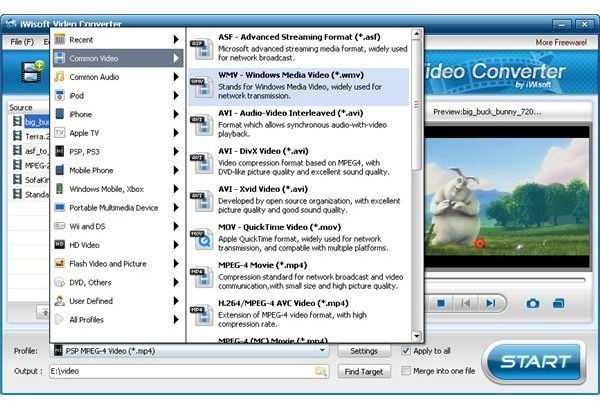Open the More Freeware! link
The image size is (600, 402).
click(561, 42)
